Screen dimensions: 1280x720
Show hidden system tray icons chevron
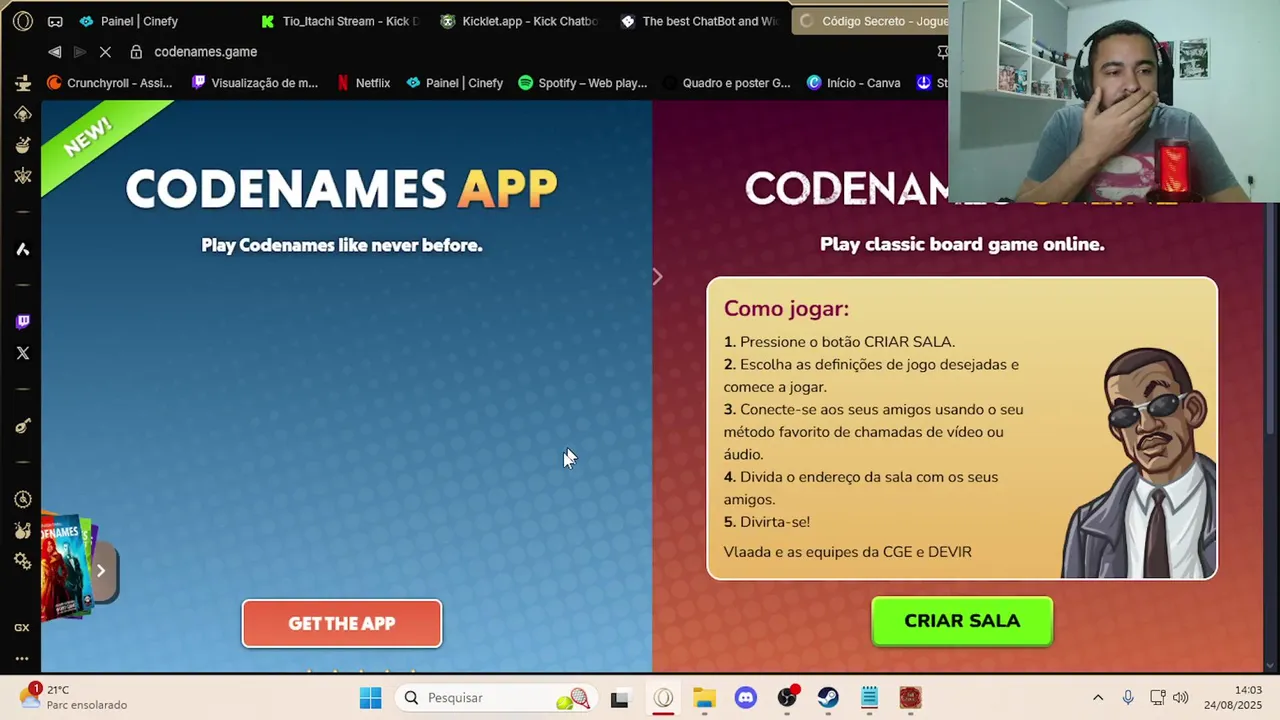[1098, 698]
